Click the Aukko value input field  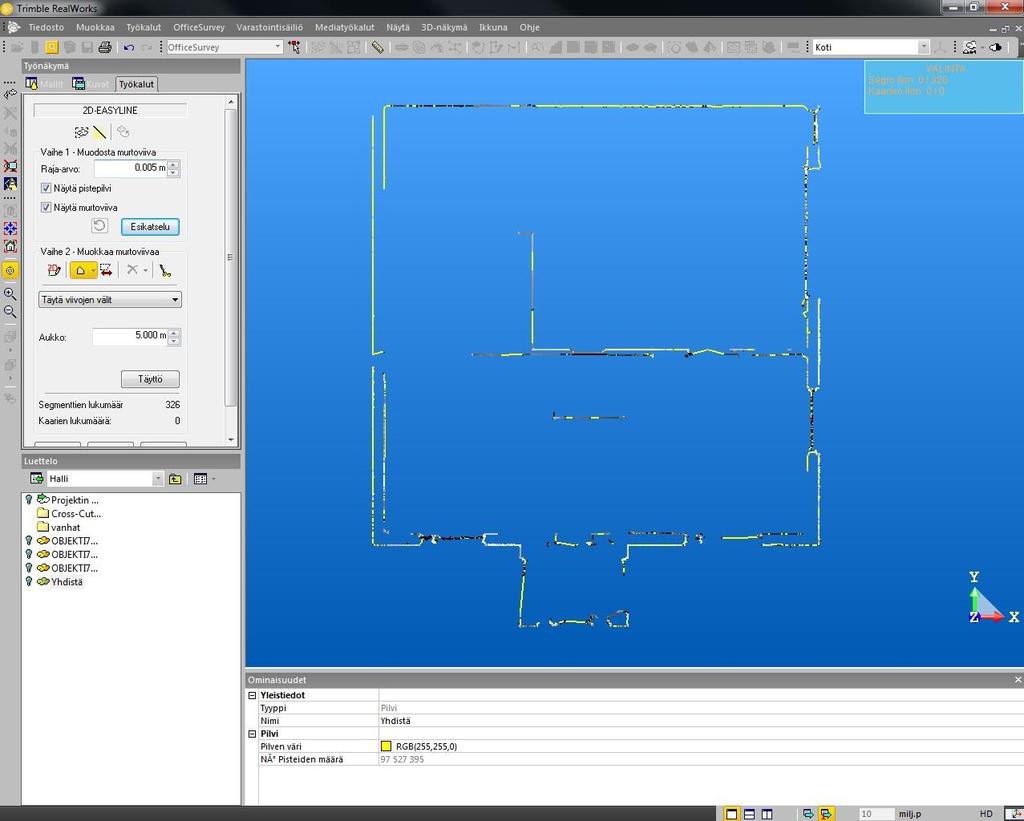(129, 336)
